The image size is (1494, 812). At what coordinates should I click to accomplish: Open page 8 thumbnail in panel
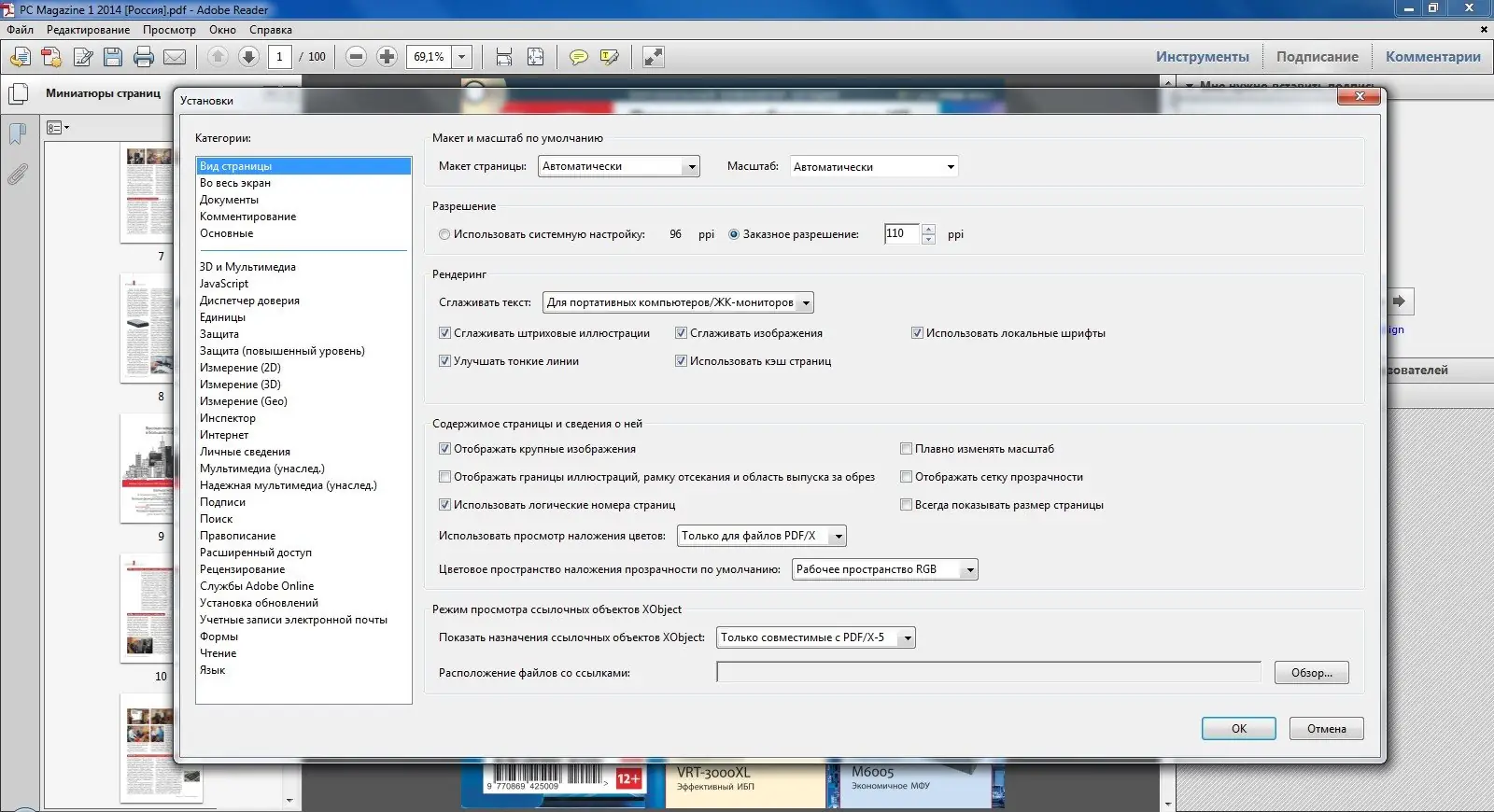(x=147, y=327)
